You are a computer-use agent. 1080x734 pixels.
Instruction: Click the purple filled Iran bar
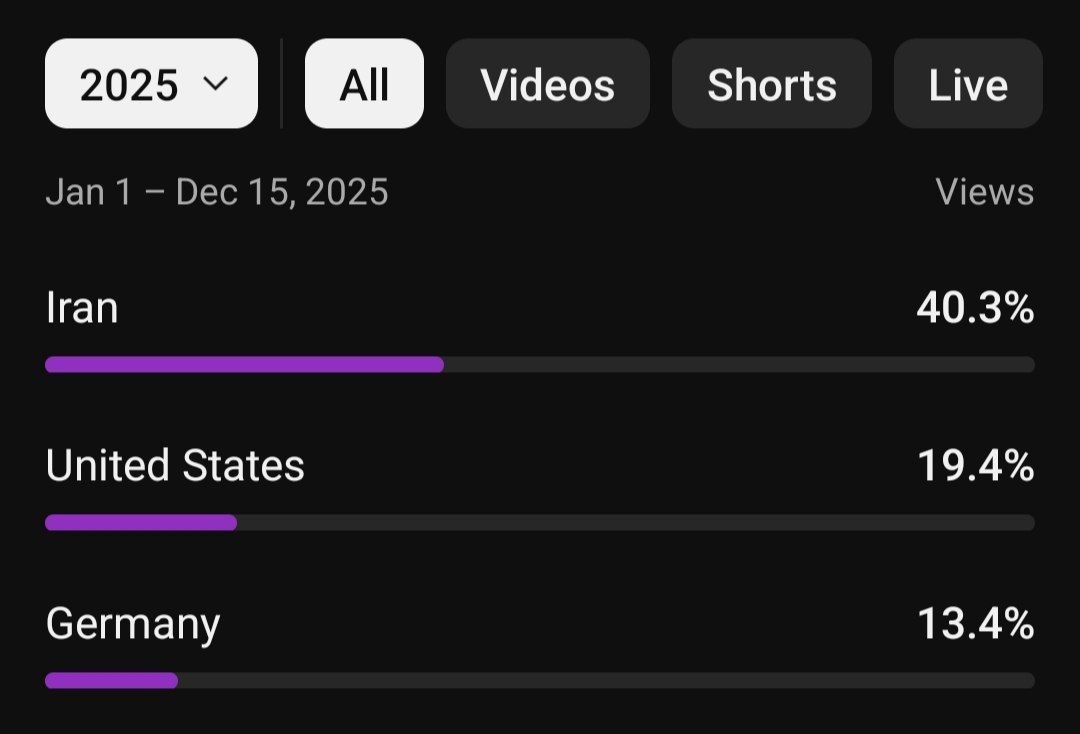[244, 365]
